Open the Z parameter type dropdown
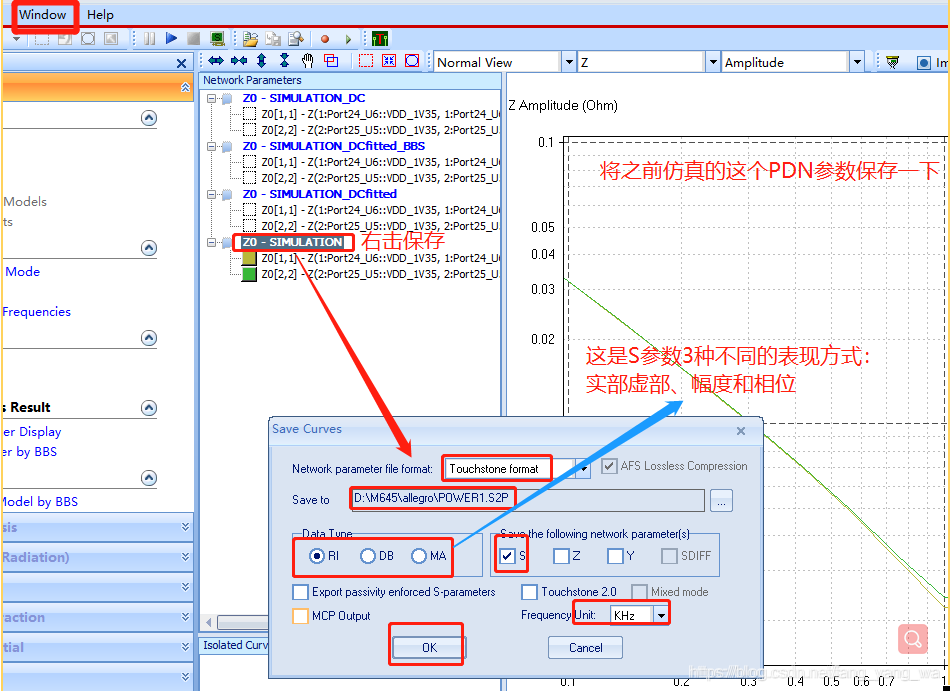This screenshot has width=950, height=691. coord(713,62)
